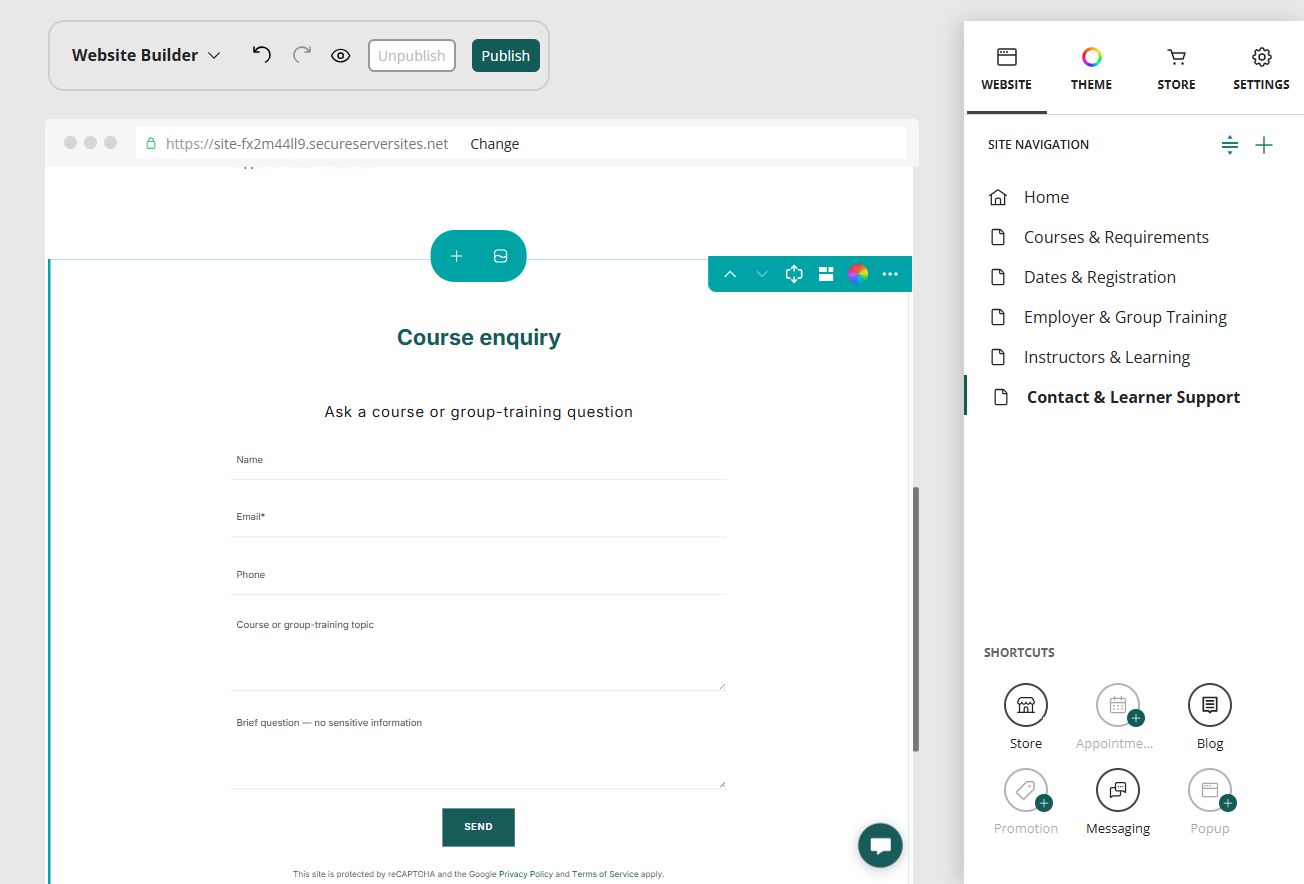
Task: Change the site URL
Action: (494, 143)
